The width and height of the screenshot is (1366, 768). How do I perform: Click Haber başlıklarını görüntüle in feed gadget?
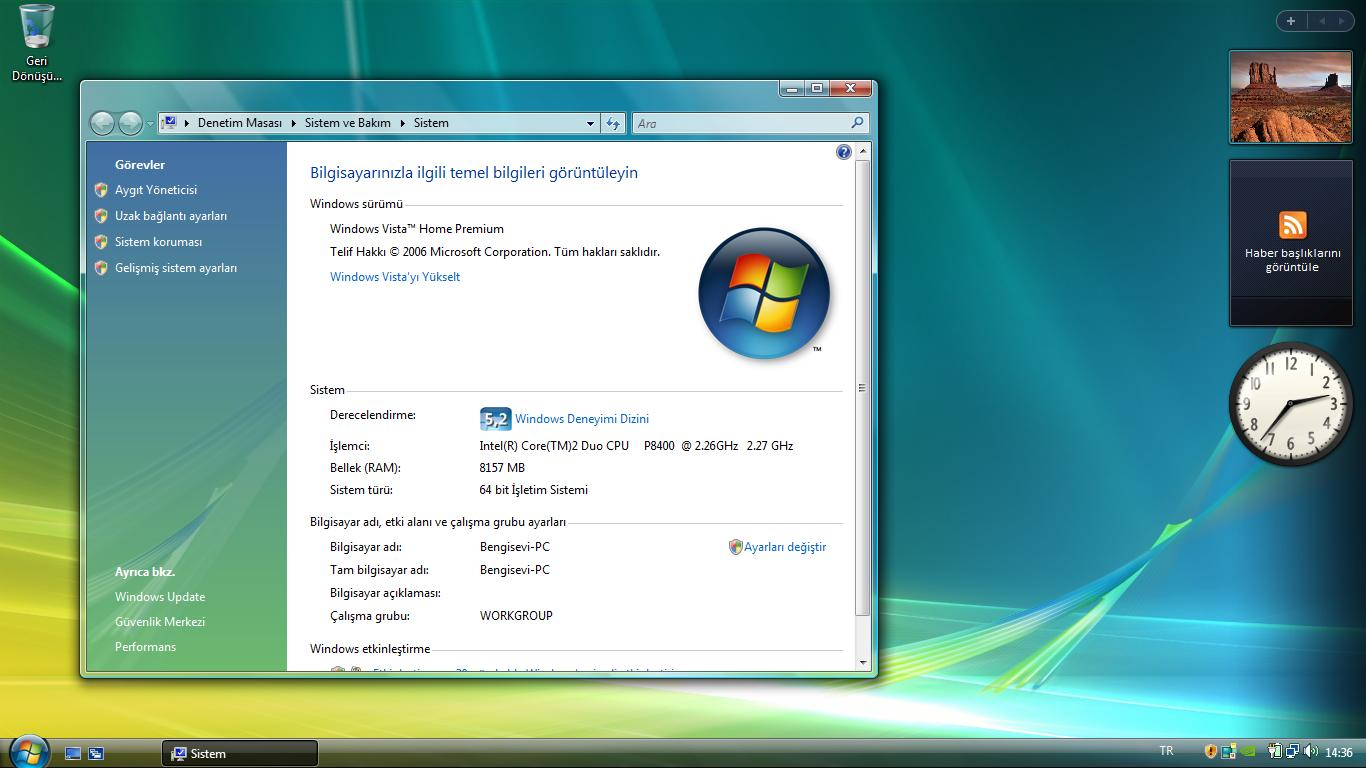click(1293, 260)
